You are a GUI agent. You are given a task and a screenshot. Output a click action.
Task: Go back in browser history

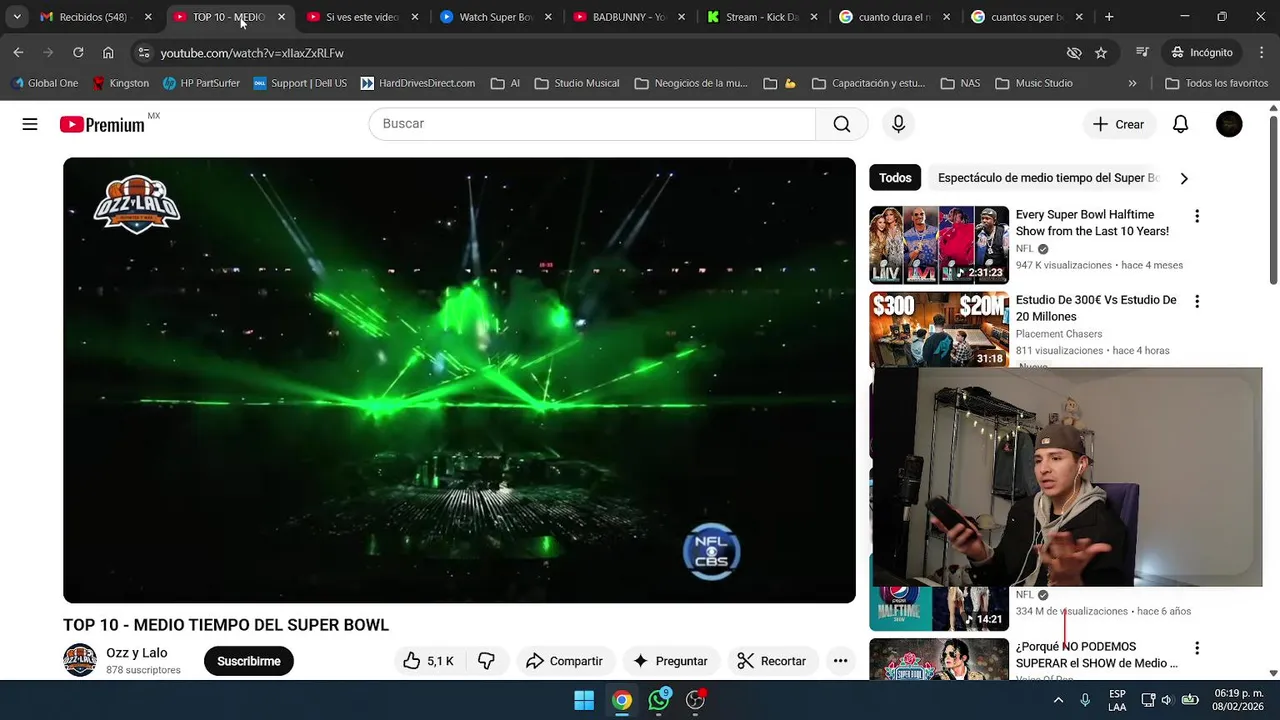point(18,52)
